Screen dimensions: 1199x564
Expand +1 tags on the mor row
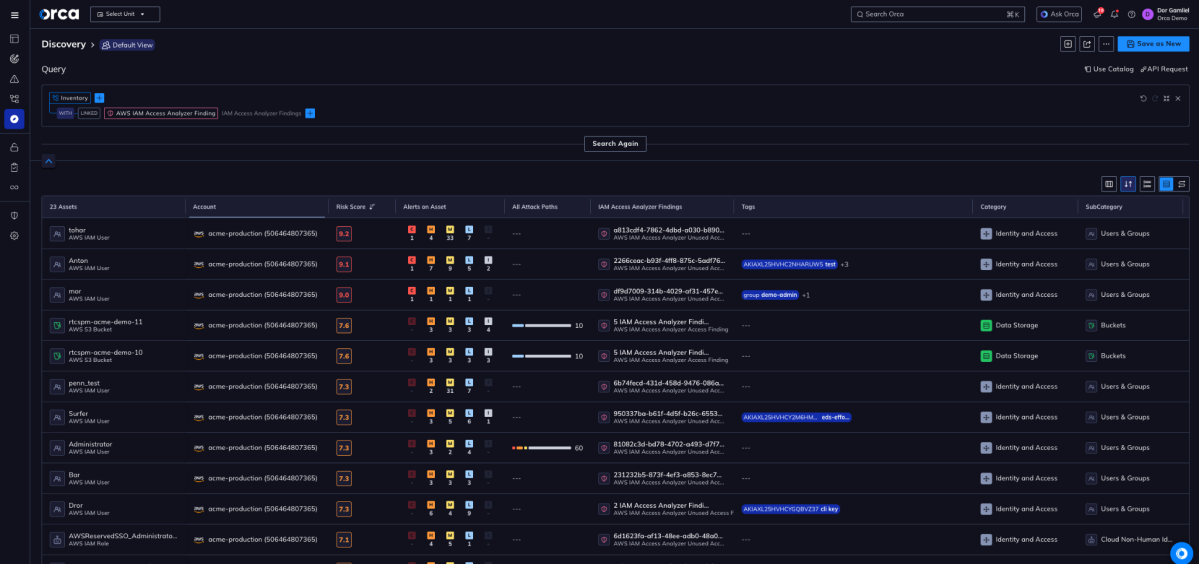coord(806,295)
